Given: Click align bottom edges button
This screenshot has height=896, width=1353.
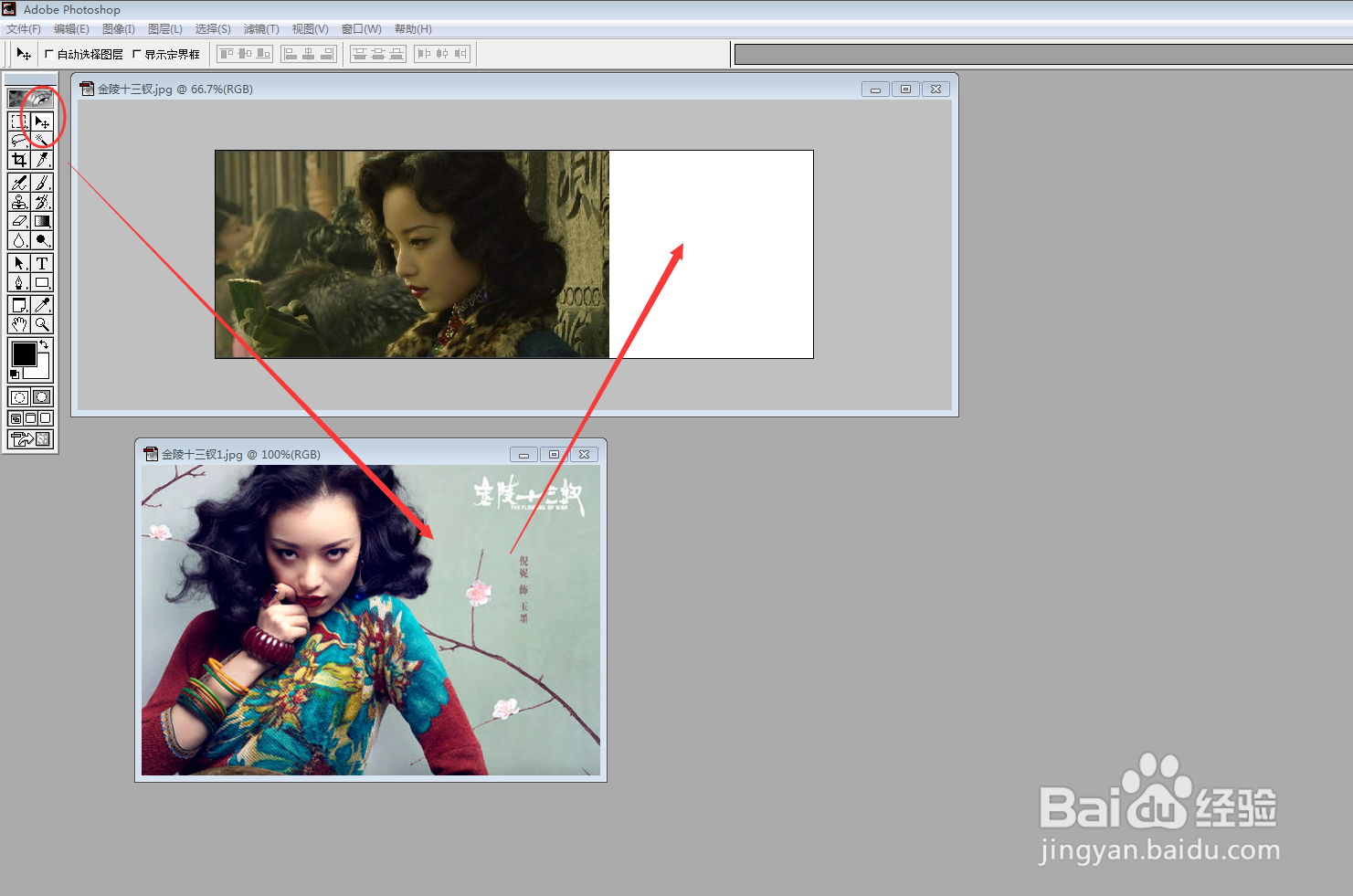Looking at the screenshot, I should tap(263, 54).
